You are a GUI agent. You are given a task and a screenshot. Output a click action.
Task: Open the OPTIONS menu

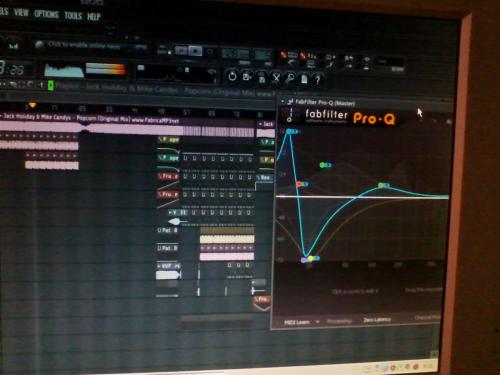47,14
